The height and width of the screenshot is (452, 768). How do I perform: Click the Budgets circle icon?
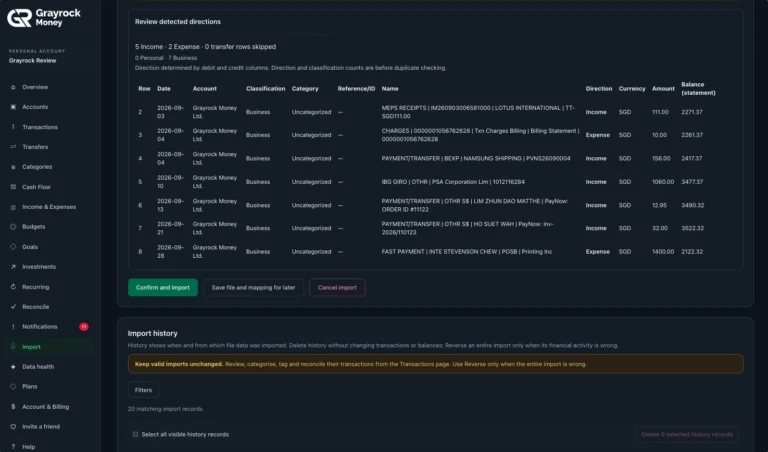13,227
